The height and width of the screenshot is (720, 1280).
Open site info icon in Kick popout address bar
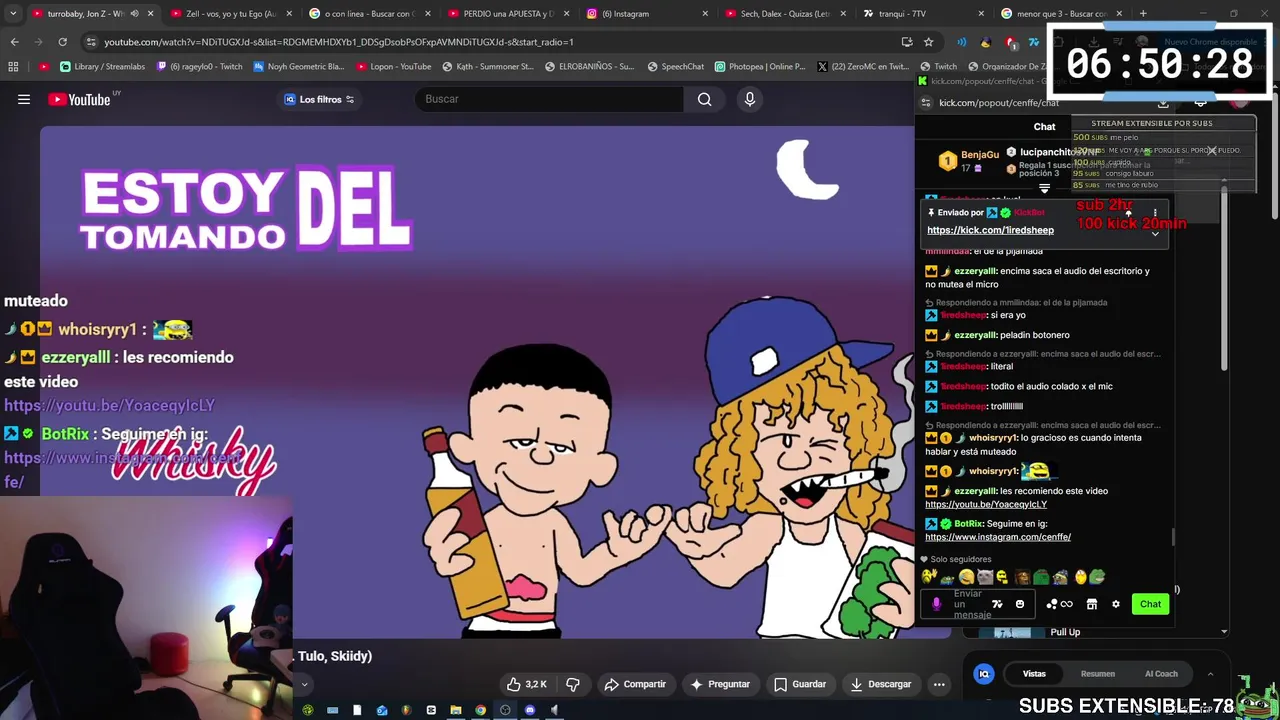coord(926,103)
